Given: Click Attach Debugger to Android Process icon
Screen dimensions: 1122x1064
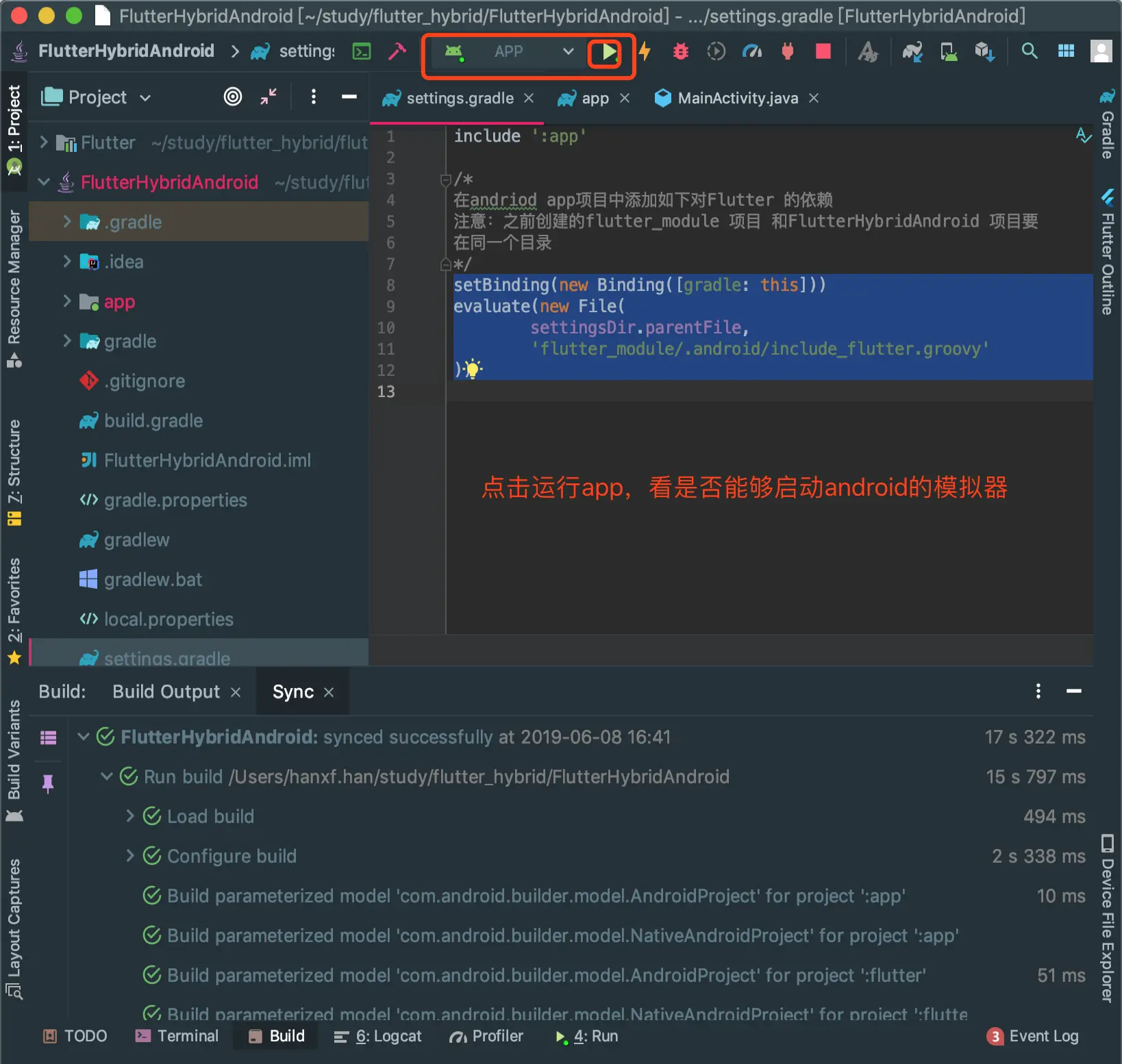Looking at the screenshot, I should 788,51.
